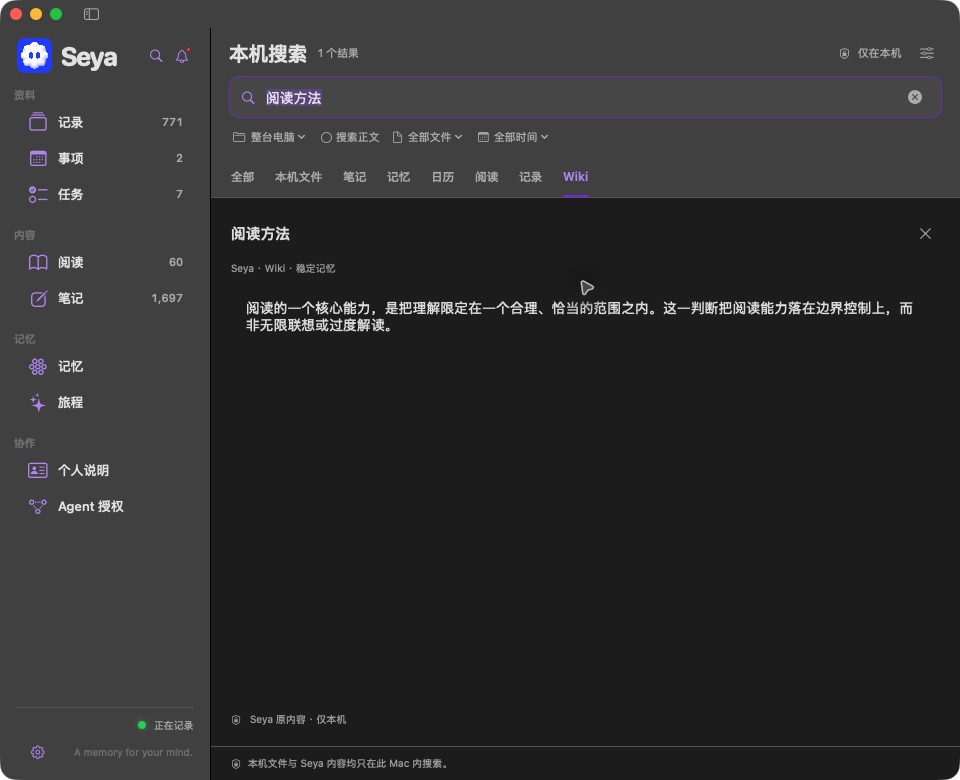Clear the search field with the X icon
Viewport: 960px width, 780px height.
[915, 97]
